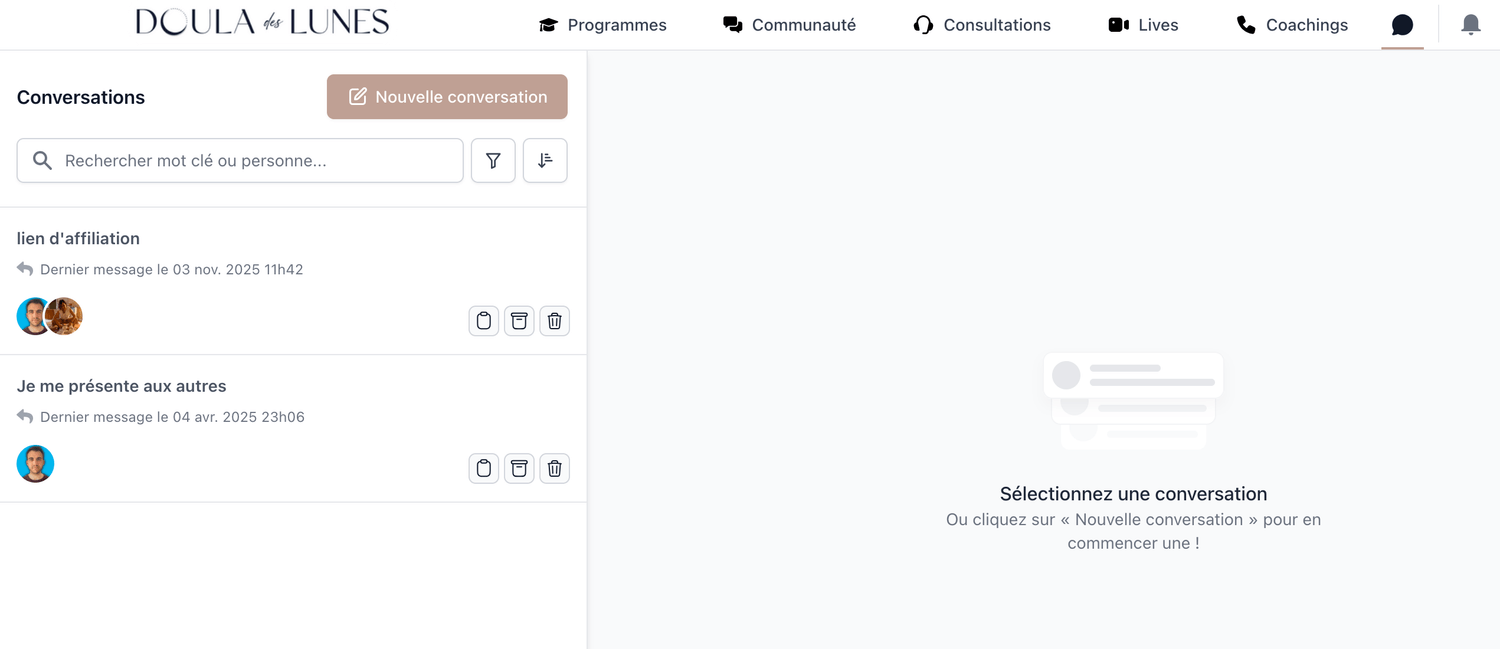Archive the "lien d'affiliation" conversation
1500x649 pixels.
pos(519,321)
